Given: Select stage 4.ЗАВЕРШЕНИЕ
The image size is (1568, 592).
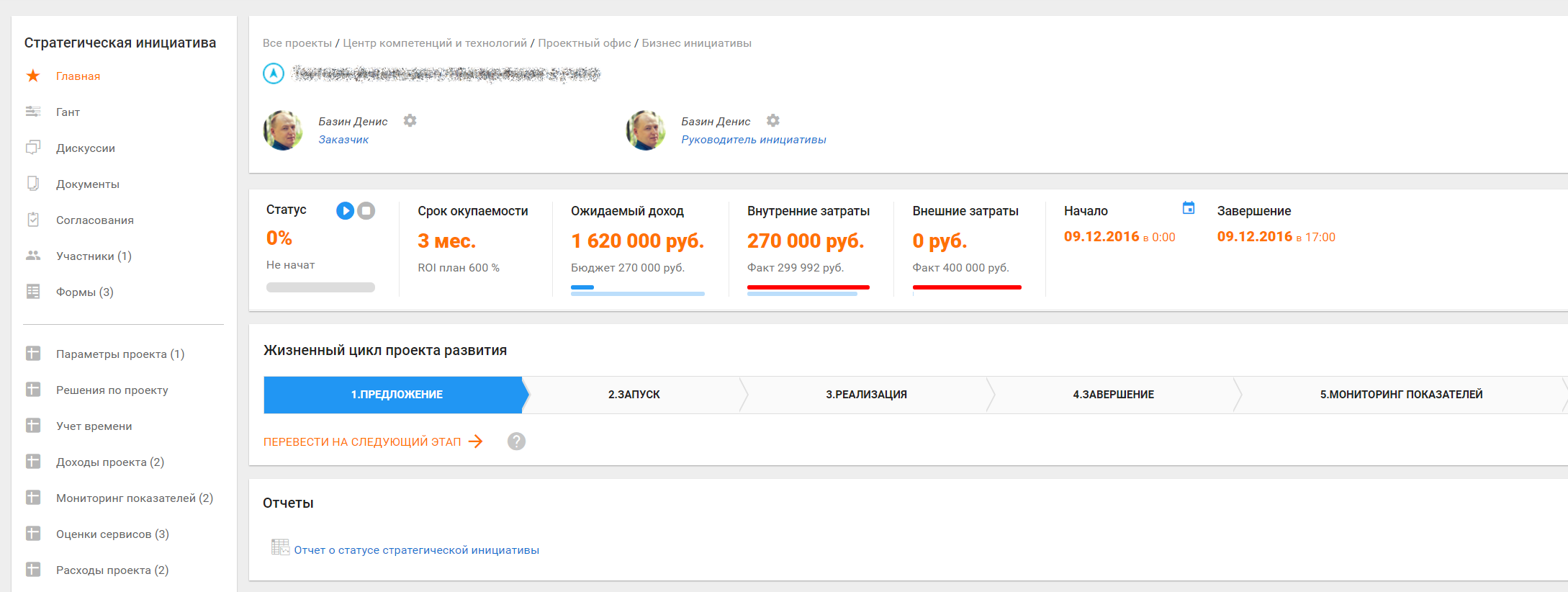Looking at the screenshot, I should pyautogui.click(x=1113, y=395).
